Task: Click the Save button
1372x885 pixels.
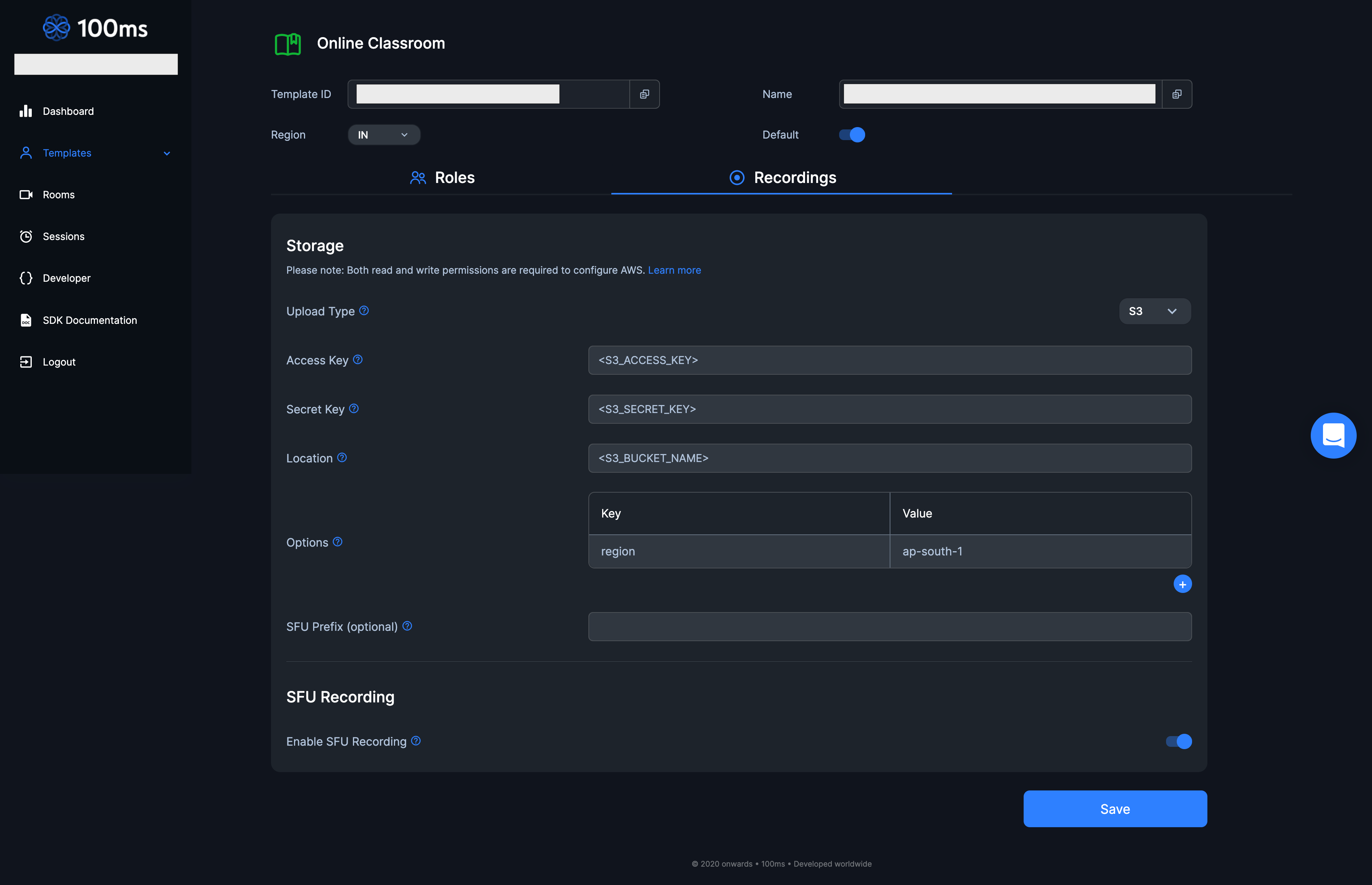Action: coord(1114,808)
